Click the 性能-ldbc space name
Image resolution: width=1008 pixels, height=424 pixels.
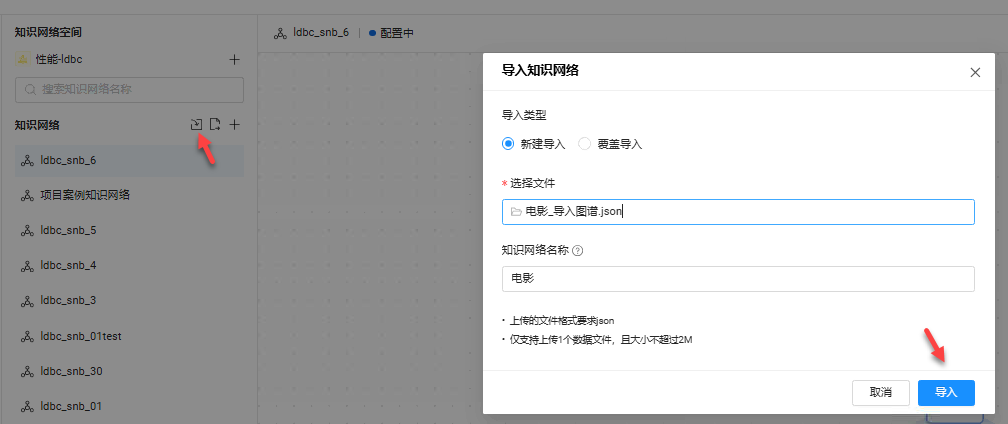click(x=59, y=60)
